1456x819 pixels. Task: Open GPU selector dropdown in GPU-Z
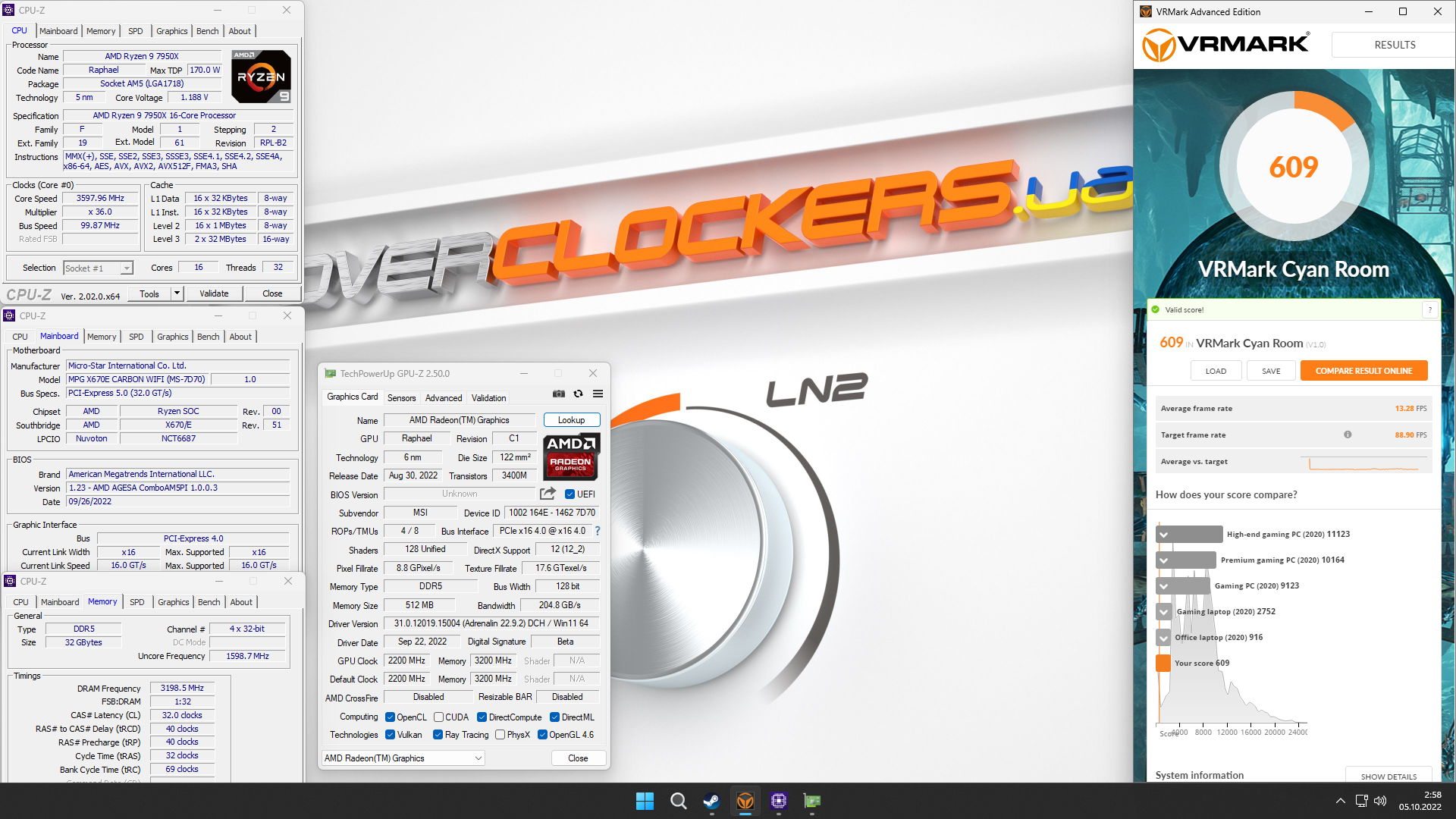403,758
